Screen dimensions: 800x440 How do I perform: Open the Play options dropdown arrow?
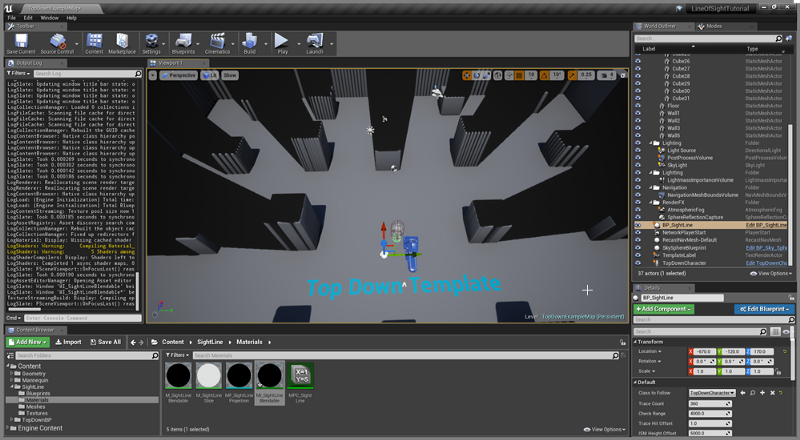point(298,44)
